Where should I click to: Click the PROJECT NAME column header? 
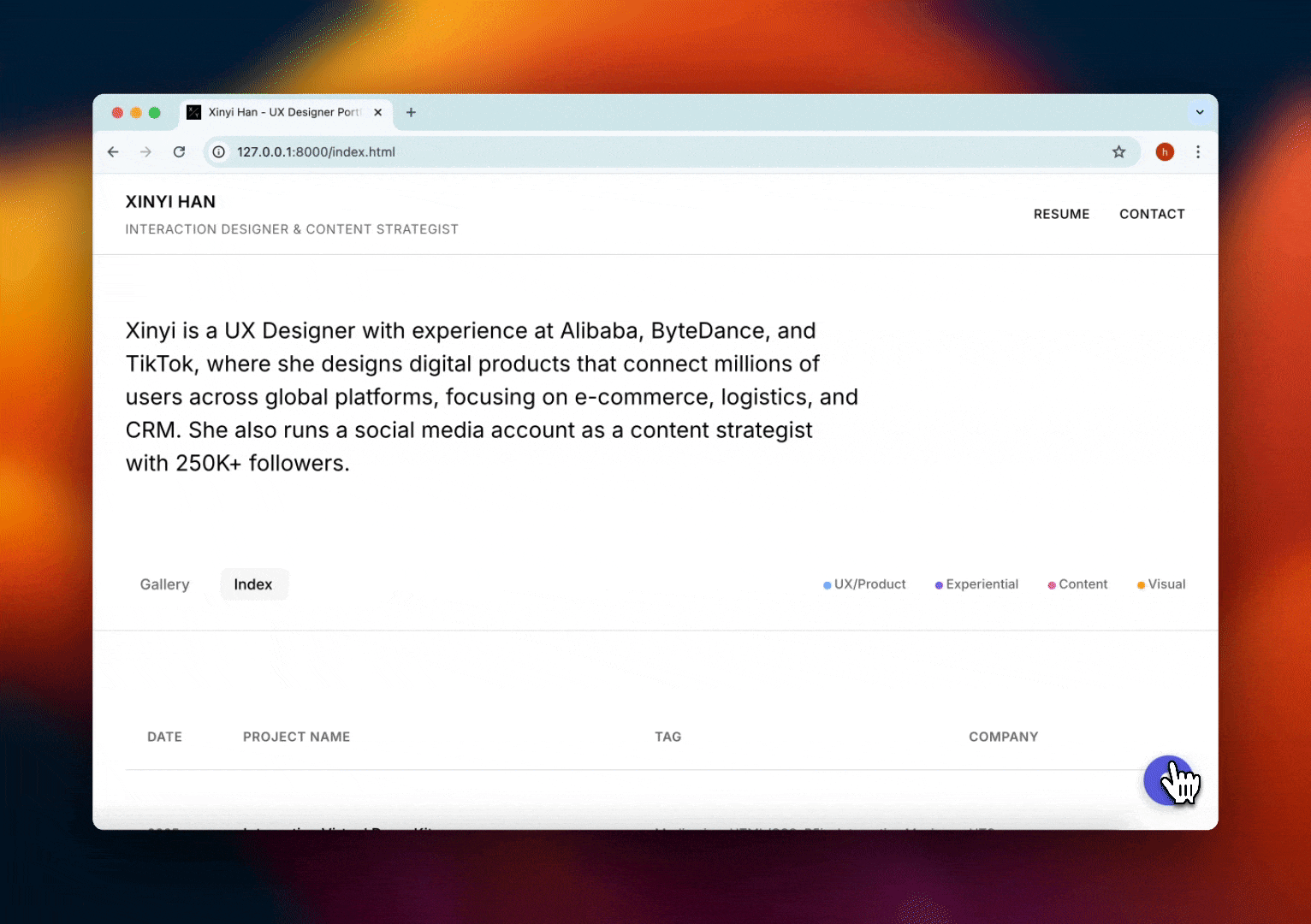pyautogui.click(x=296, y=737)
